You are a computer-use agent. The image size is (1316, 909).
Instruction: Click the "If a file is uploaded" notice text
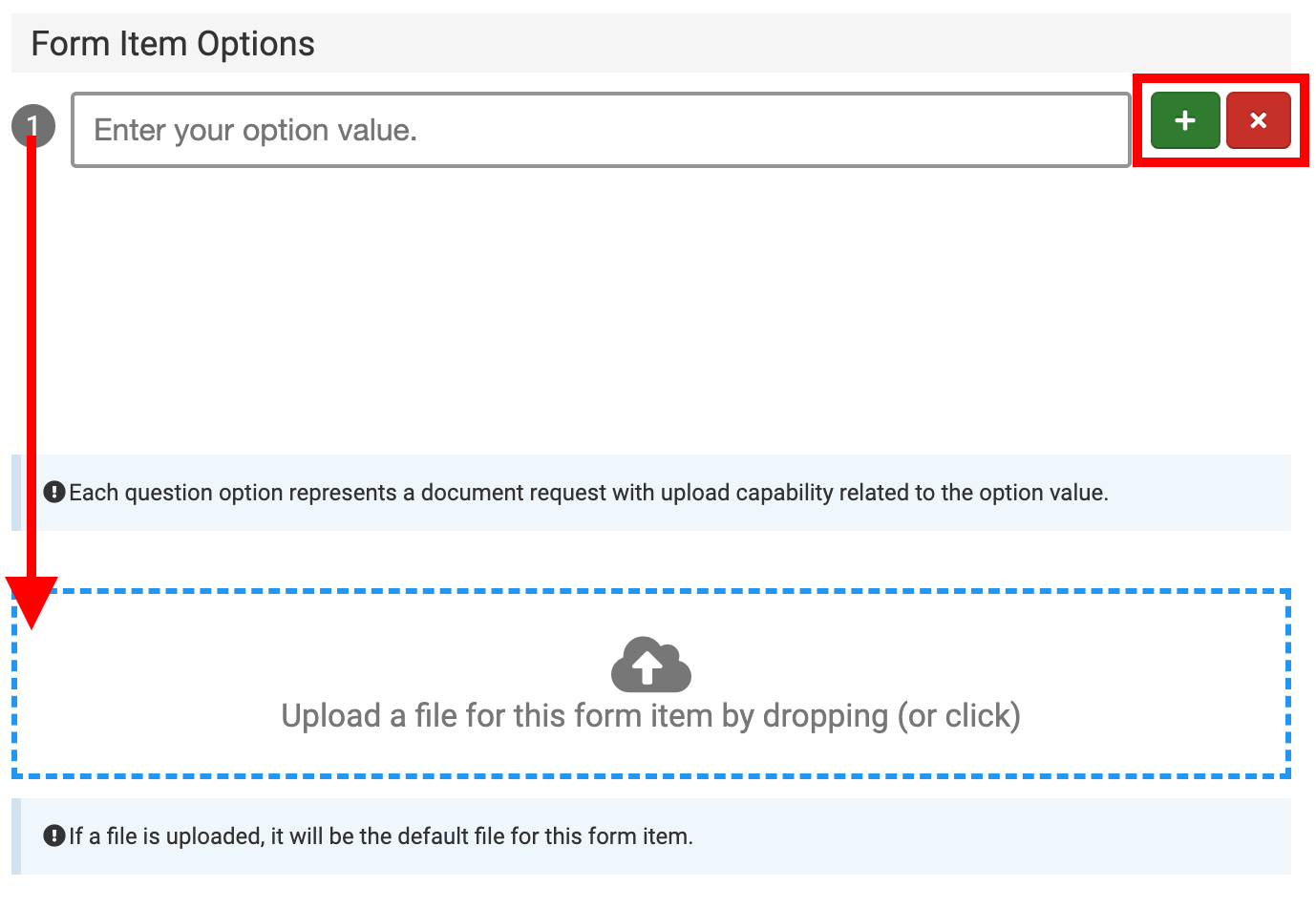(380, 836)
